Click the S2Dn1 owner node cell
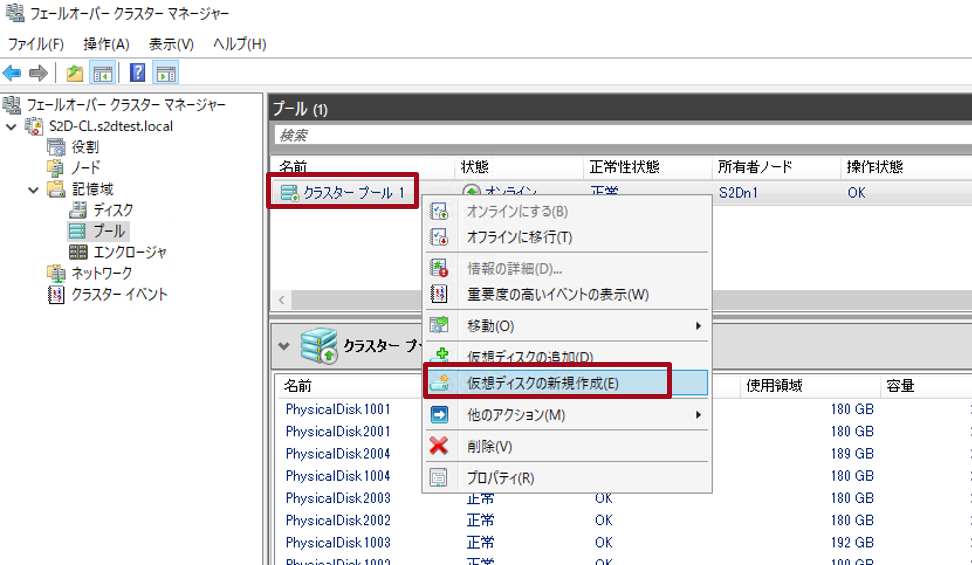 [x=738, y=193]
